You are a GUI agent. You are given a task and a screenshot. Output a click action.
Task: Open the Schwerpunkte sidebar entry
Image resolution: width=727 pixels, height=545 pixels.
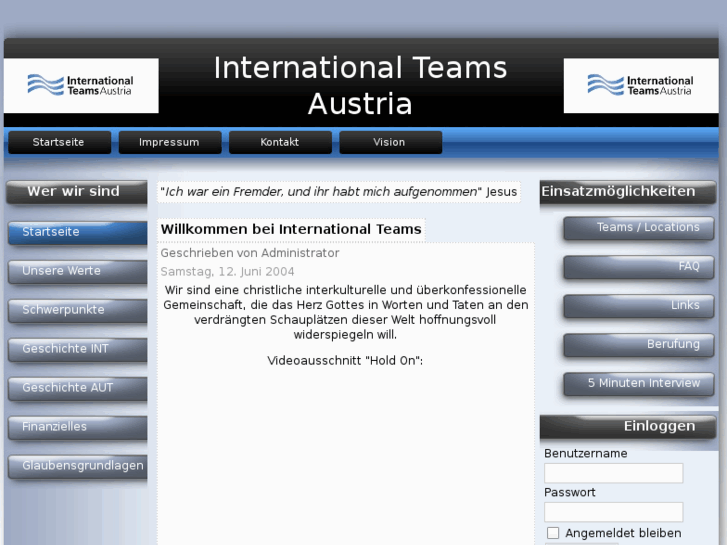tap(77, 310)
